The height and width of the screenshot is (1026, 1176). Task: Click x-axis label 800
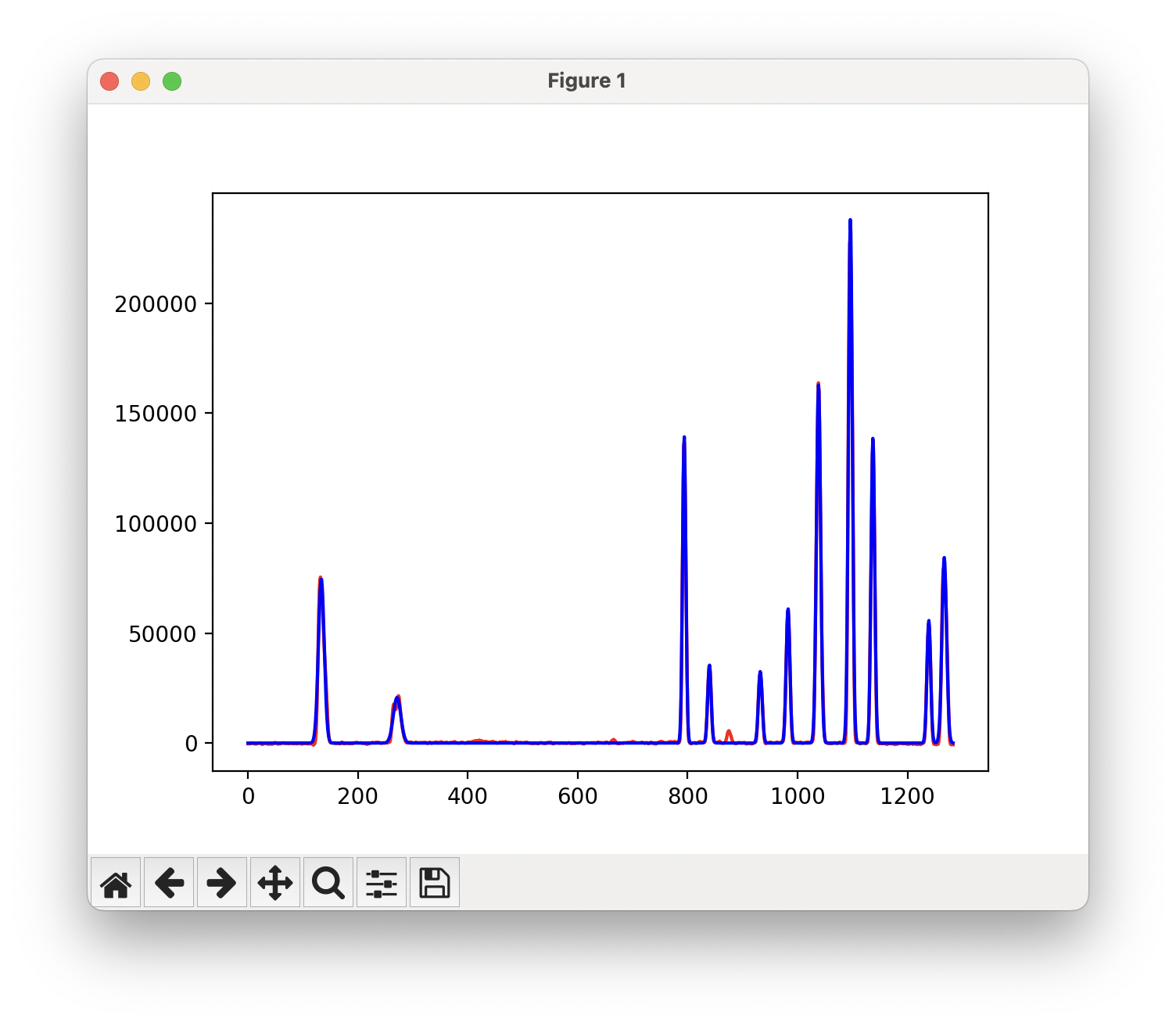(x=688, y=796)
